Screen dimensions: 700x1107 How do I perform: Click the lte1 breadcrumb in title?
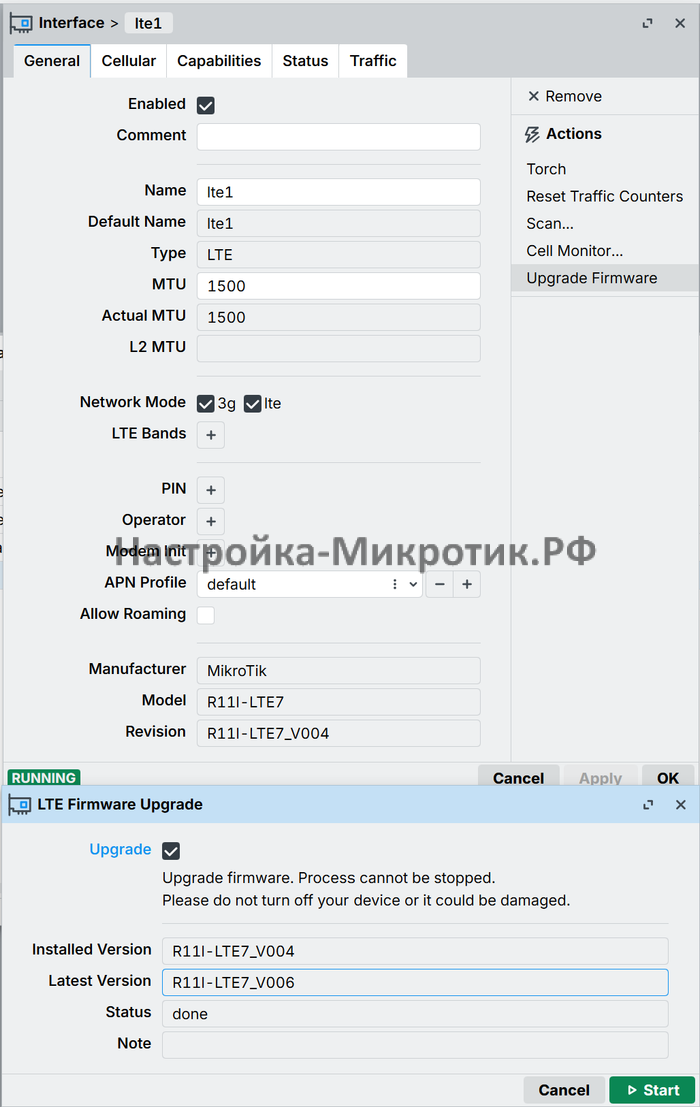click(148, 23)
